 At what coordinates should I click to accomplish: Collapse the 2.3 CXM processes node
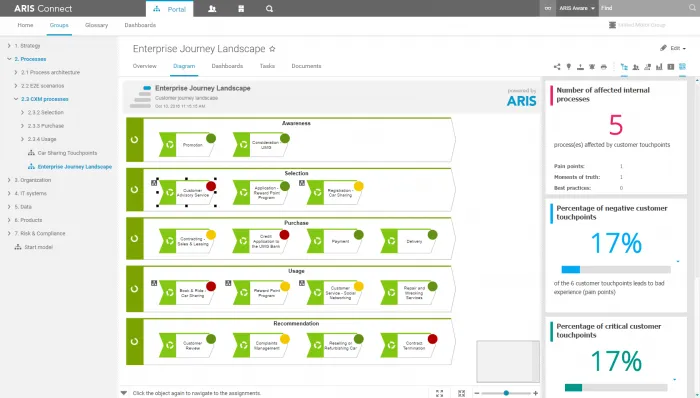click(x=16, y=99)
